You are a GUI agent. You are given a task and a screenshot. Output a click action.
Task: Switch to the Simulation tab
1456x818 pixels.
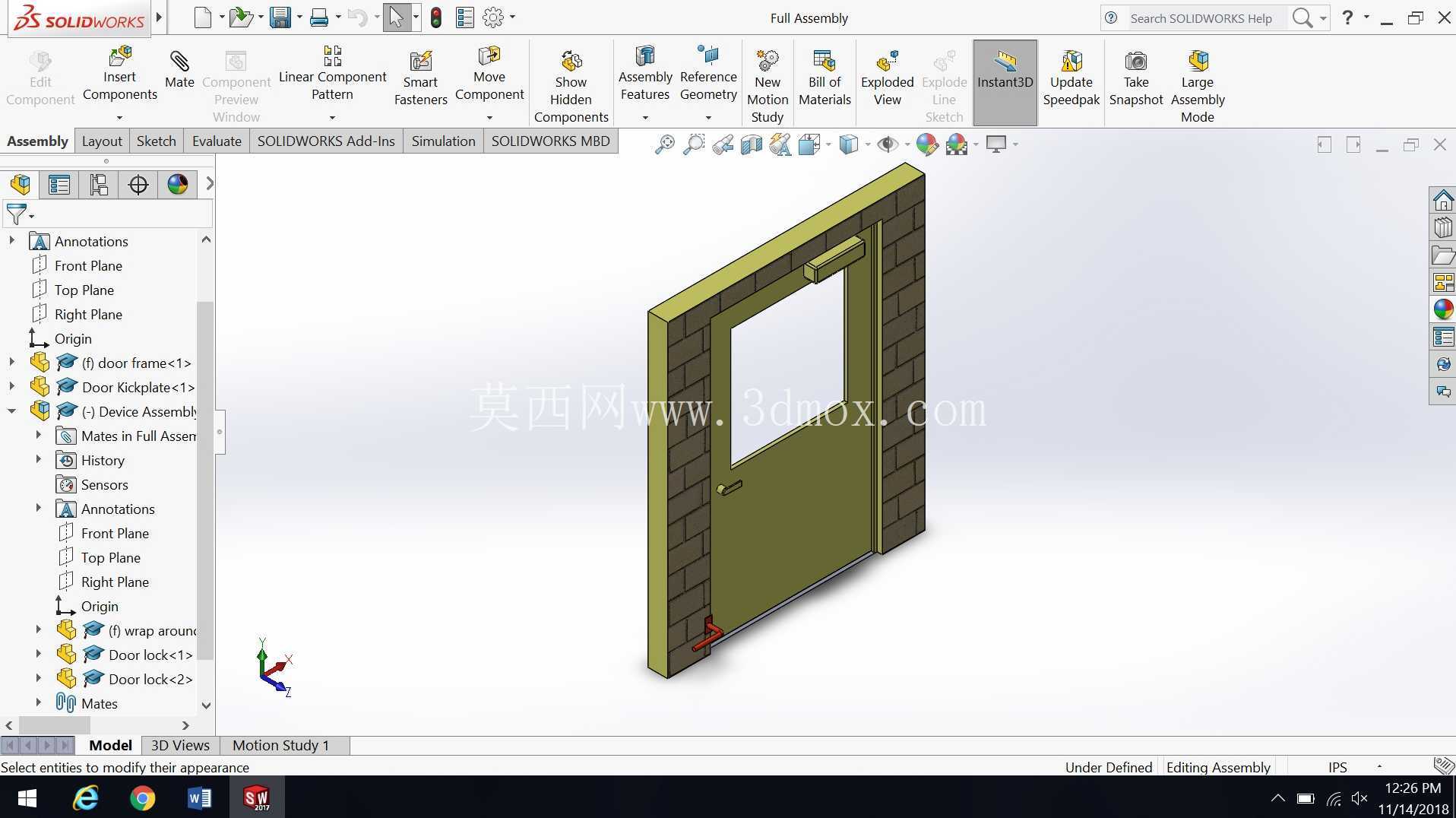pyautogui.click(x=443, y=141)
